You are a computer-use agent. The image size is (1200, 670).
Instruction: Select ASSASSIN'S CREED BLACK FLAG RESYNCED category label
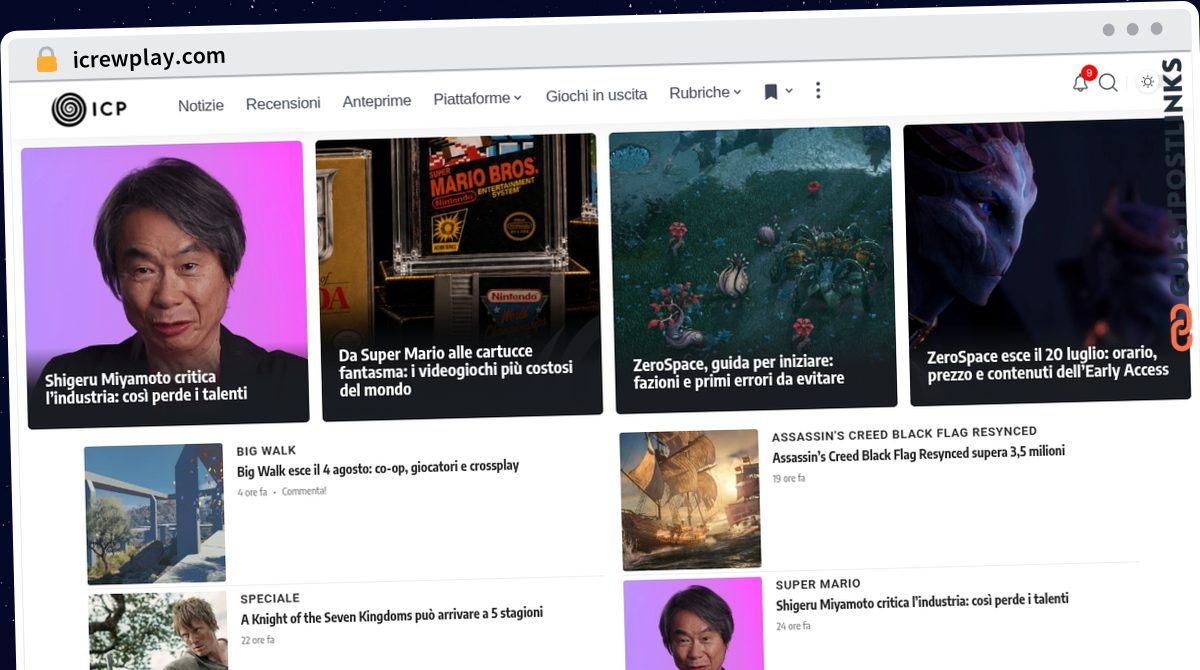[x=904, y=434]
